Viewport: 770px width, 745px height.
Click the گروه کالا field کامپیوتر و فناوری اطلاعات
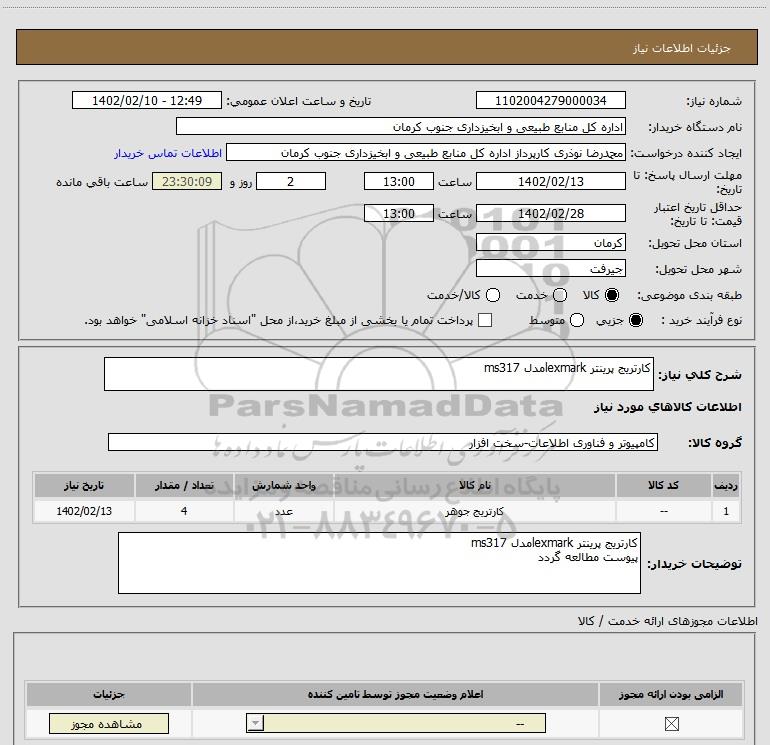tap(383, 442)
